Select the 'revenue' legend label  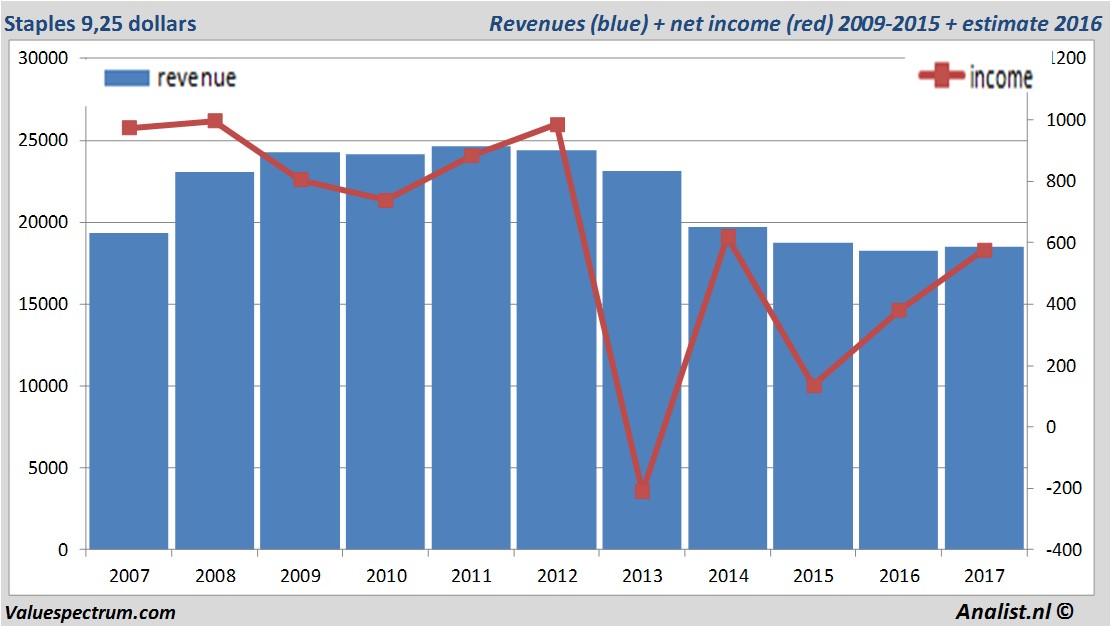(196, 78)
